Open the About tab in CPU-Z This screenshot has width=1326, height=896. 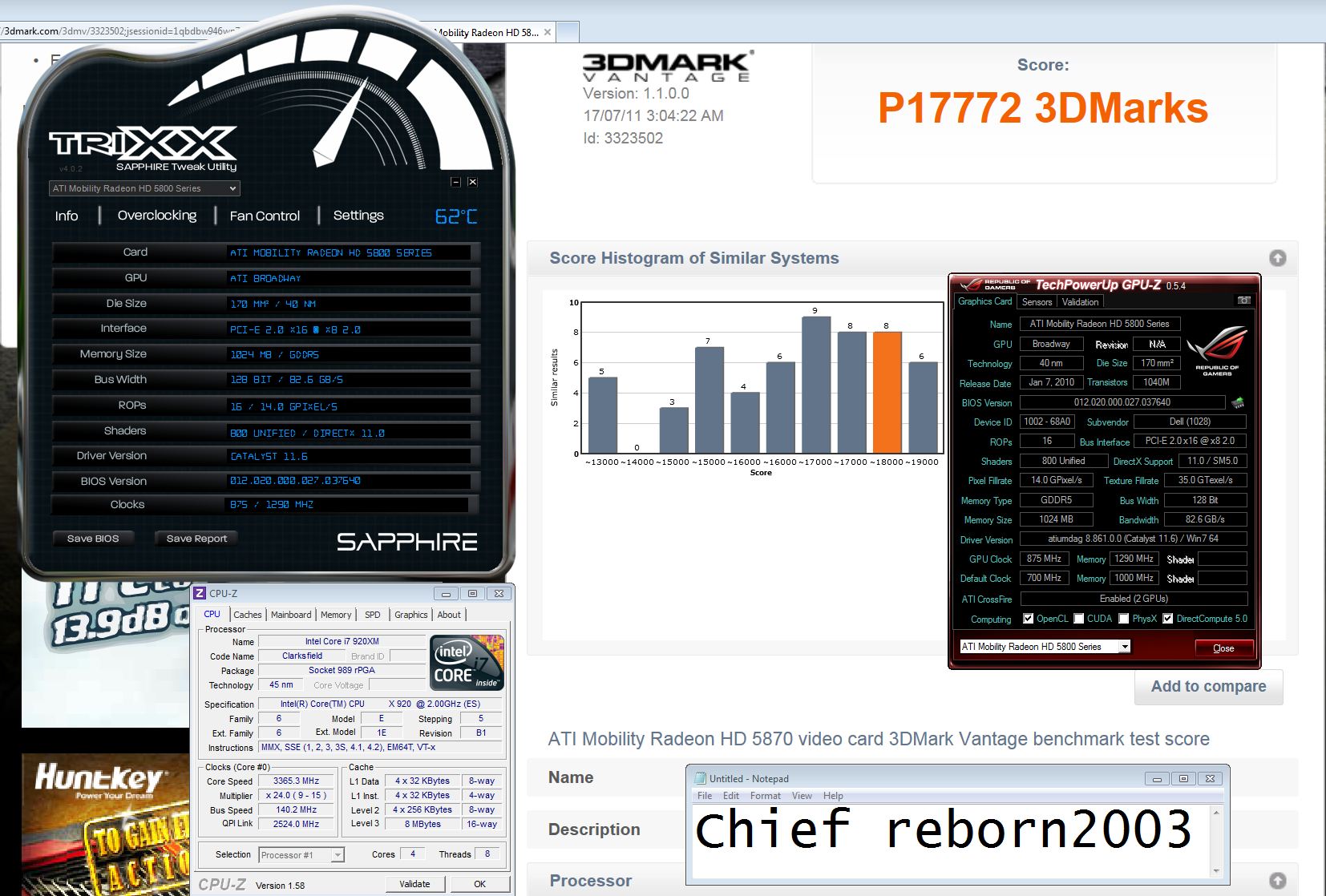pos(449,615)
